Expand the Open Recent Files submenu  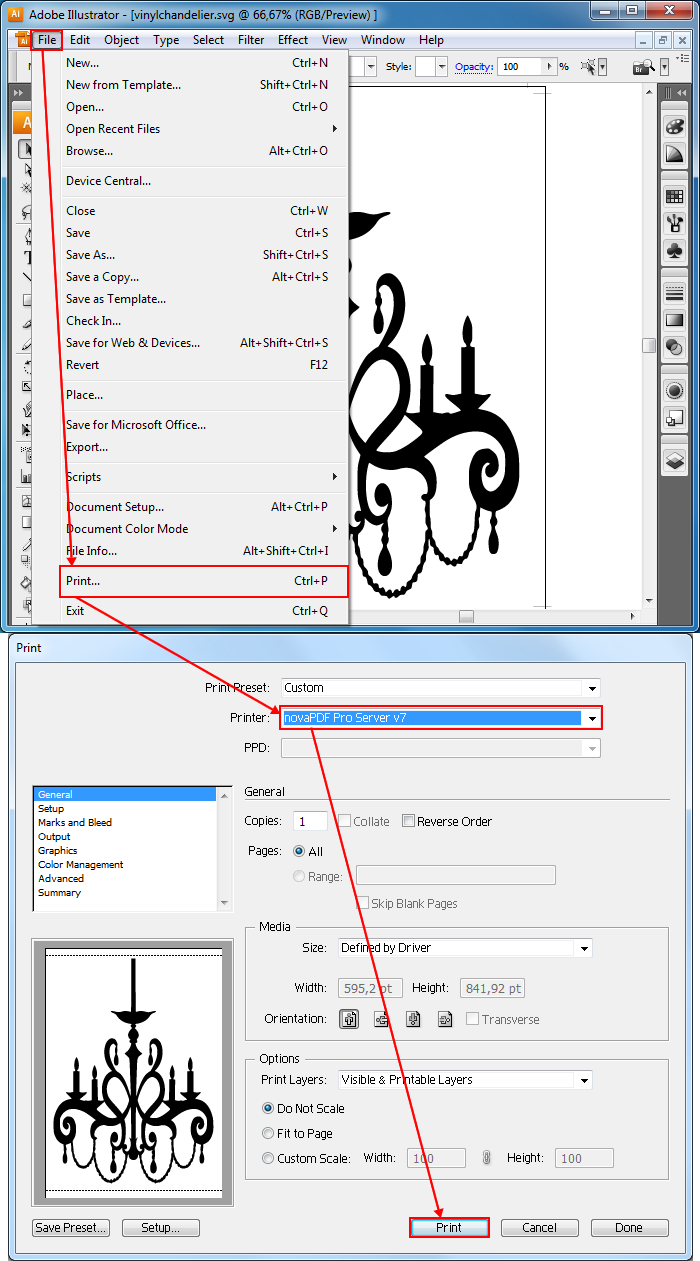[335, 129]
